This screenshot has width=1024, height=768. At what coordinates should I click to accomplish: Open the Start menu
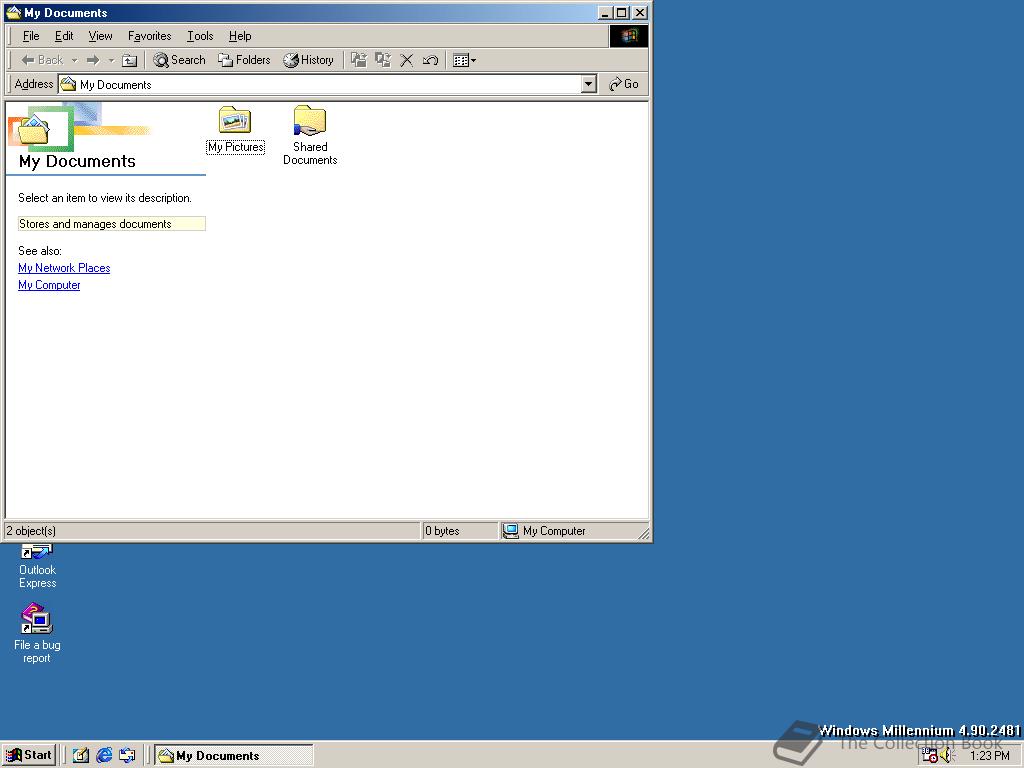(x=29, y=756)
